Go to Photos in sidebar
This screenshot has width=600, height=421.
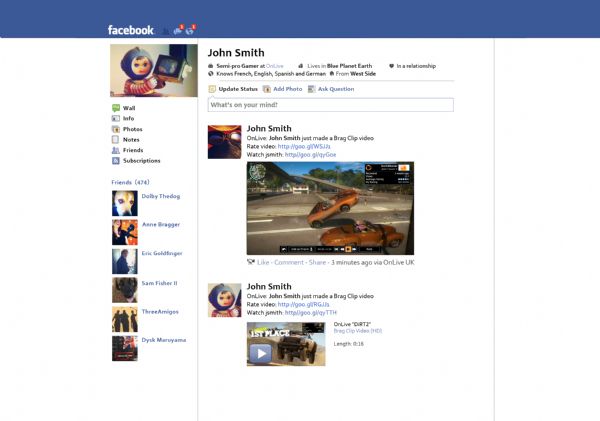point(131,129)
